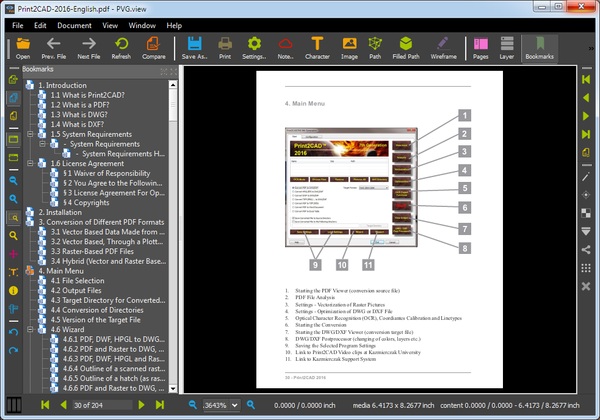Add a Note using the toolbar
600x420 pixels.
point(285,46)
